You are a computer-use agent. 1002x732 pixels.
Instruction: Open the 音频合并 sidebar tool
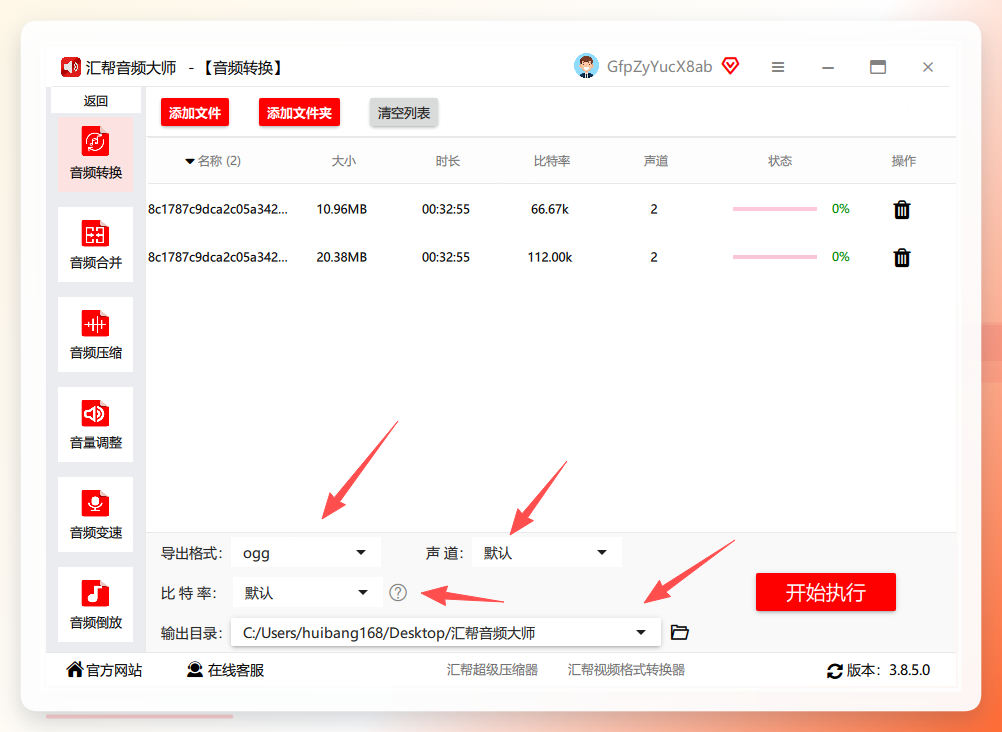[x=95, y=244]
